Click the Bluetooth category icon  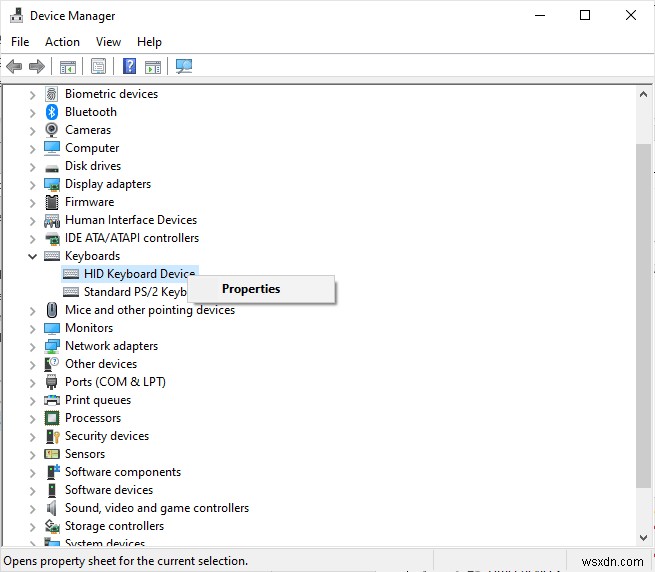coord(52,112)
